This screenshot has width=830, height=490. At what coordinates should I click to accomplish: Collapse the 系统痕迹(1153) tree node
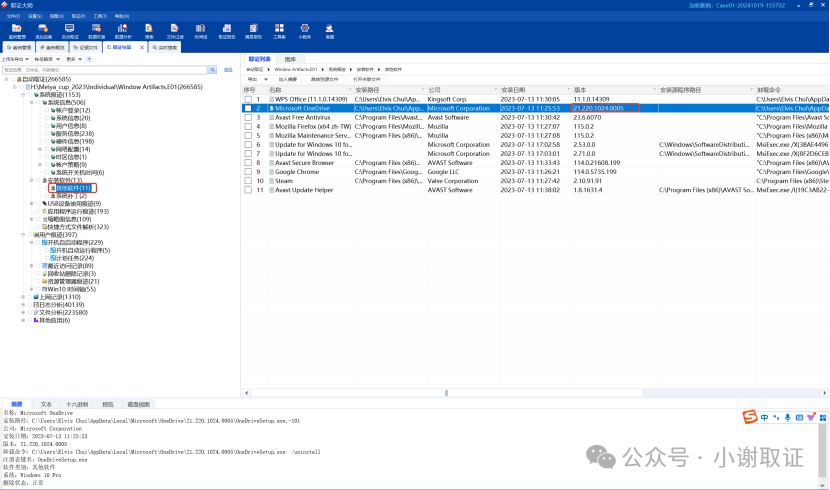pyautogui.click(x=23, y=95)
